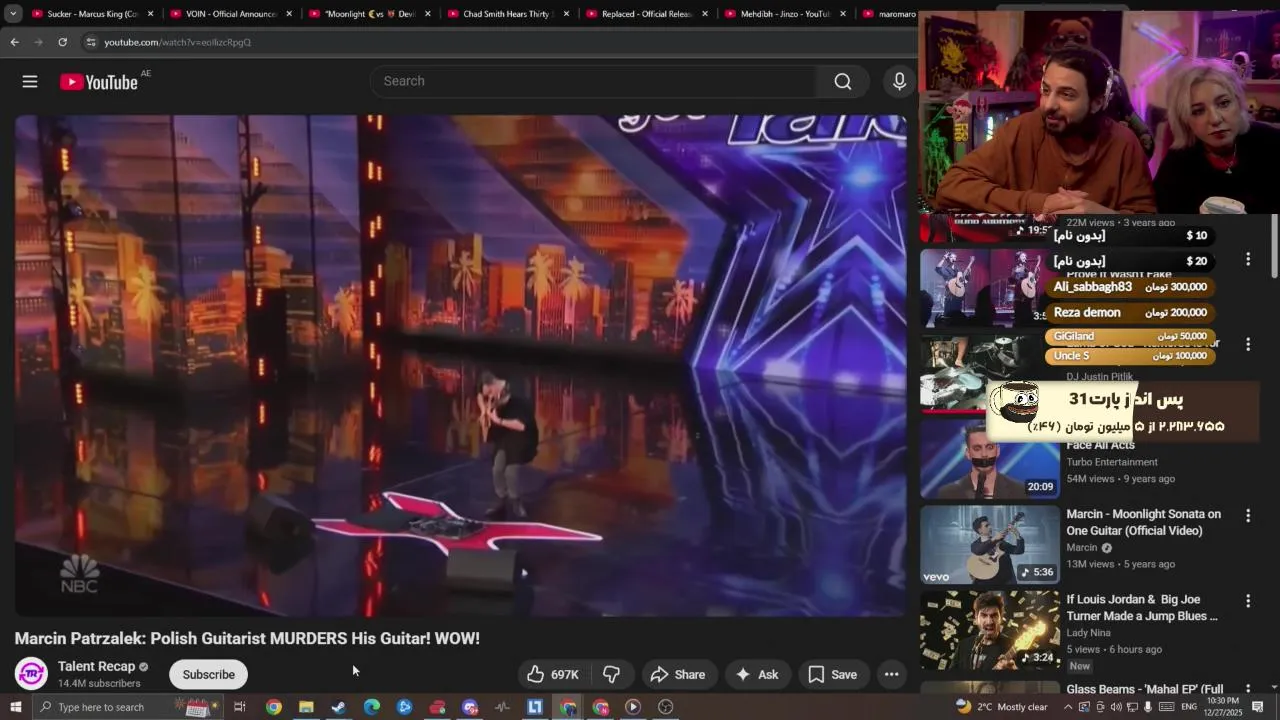Viewport: 1280px width, 720px height.
Task: Click the youtube.com address bar URL
Action: point(178,42)
